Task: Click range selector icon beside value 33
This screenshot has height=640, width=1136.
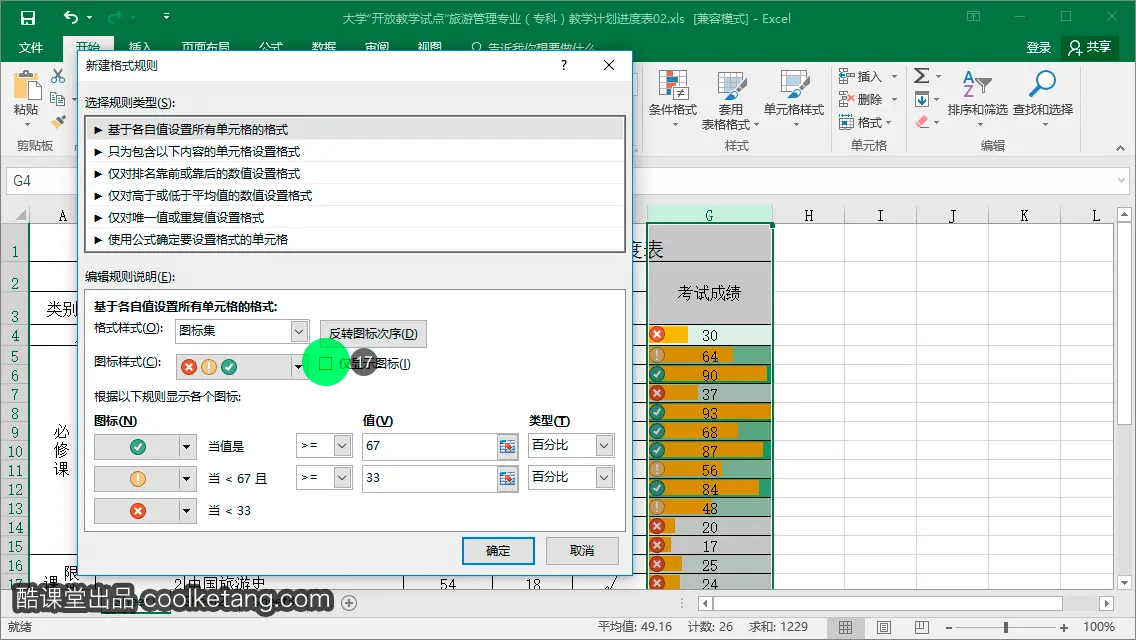Action: [508, 479]
